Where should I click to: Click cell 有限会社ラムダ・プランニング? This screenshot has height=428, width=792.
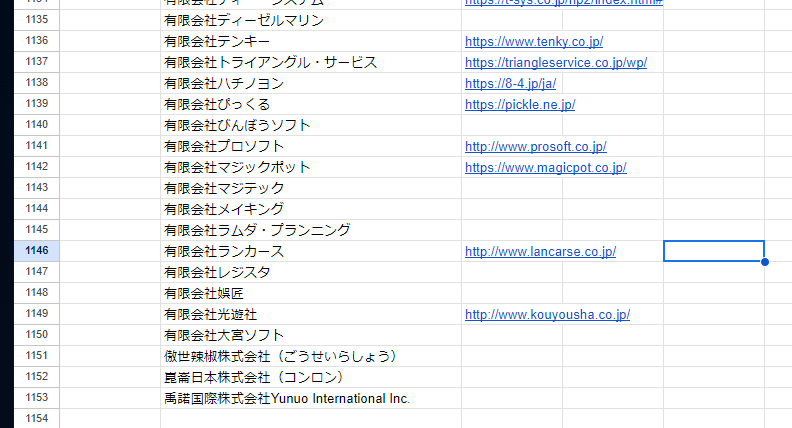pyautogui.click(x=311, y=230)
